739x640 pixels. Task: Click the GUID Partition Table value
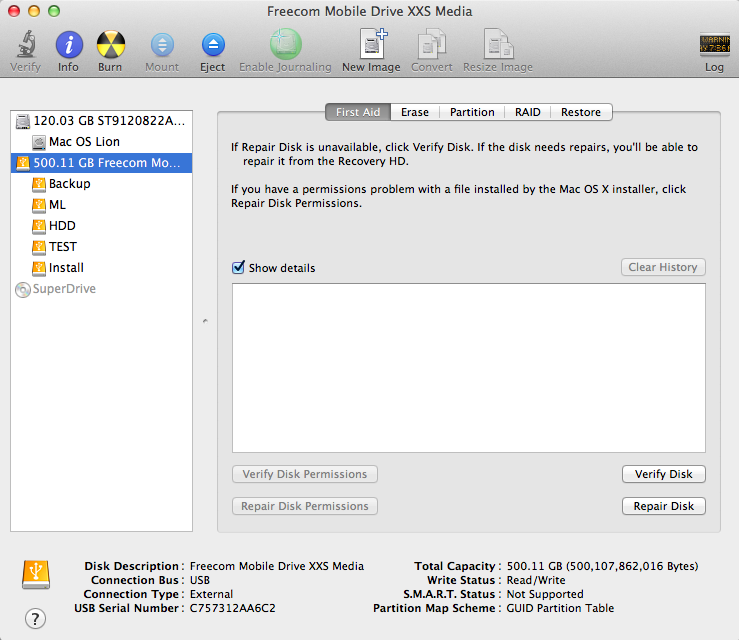[x=560, y=608]
